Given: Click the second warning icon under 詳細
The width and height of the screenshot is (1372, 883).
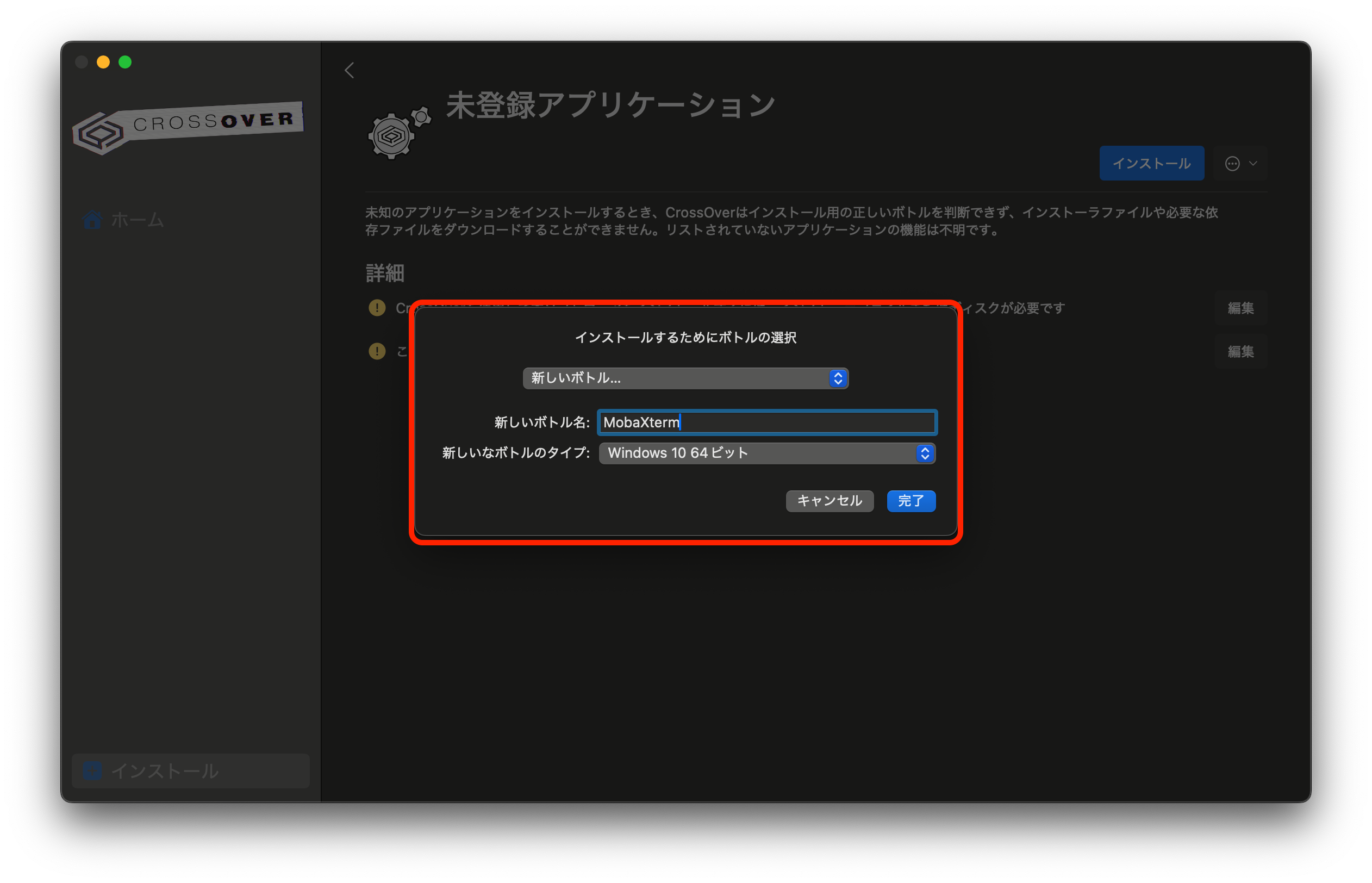Looking at the screenshot, I should pos(377,351).
